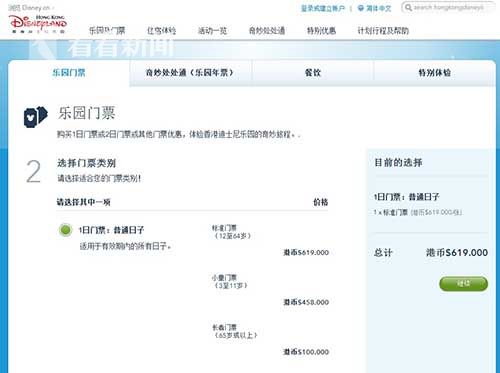Screen dimensions: 500x373
Task: Switch to the 乐园门票 tab
Action: click(69, 73)
